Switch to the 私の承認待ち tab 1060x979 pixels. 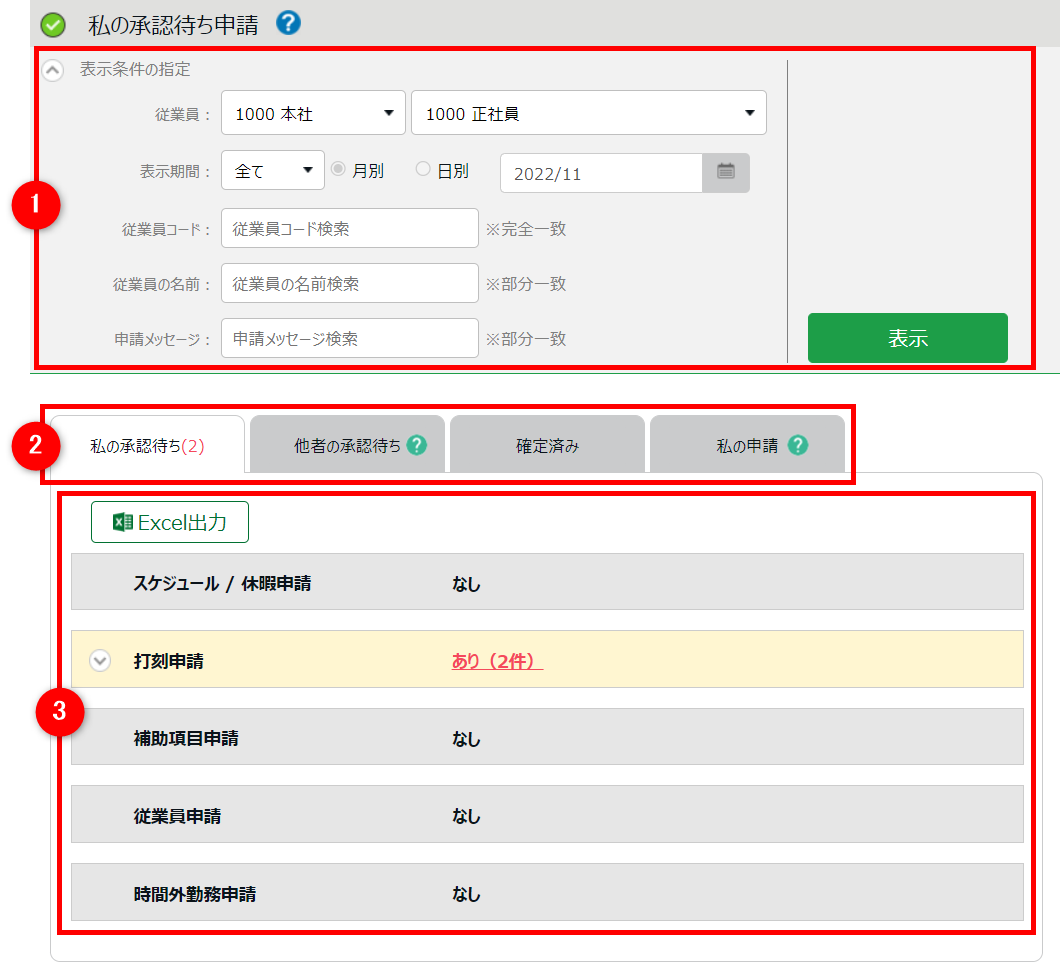147,446
